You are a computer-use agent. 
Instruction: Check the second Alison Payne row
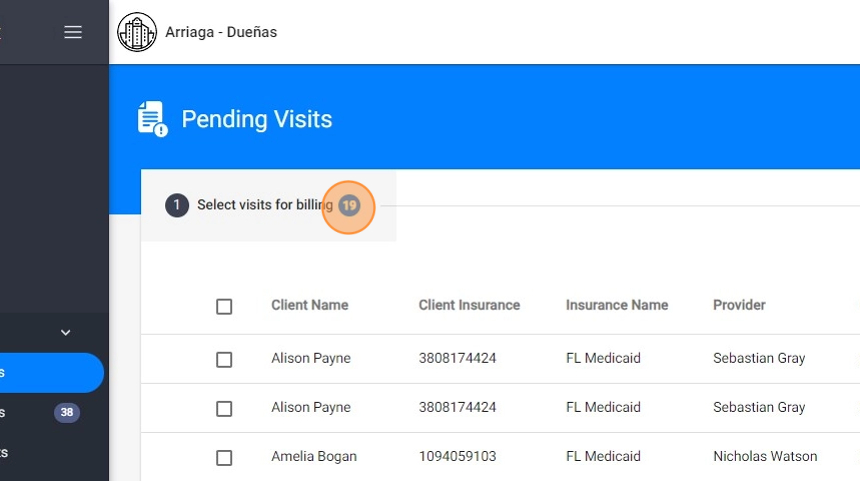224,408
